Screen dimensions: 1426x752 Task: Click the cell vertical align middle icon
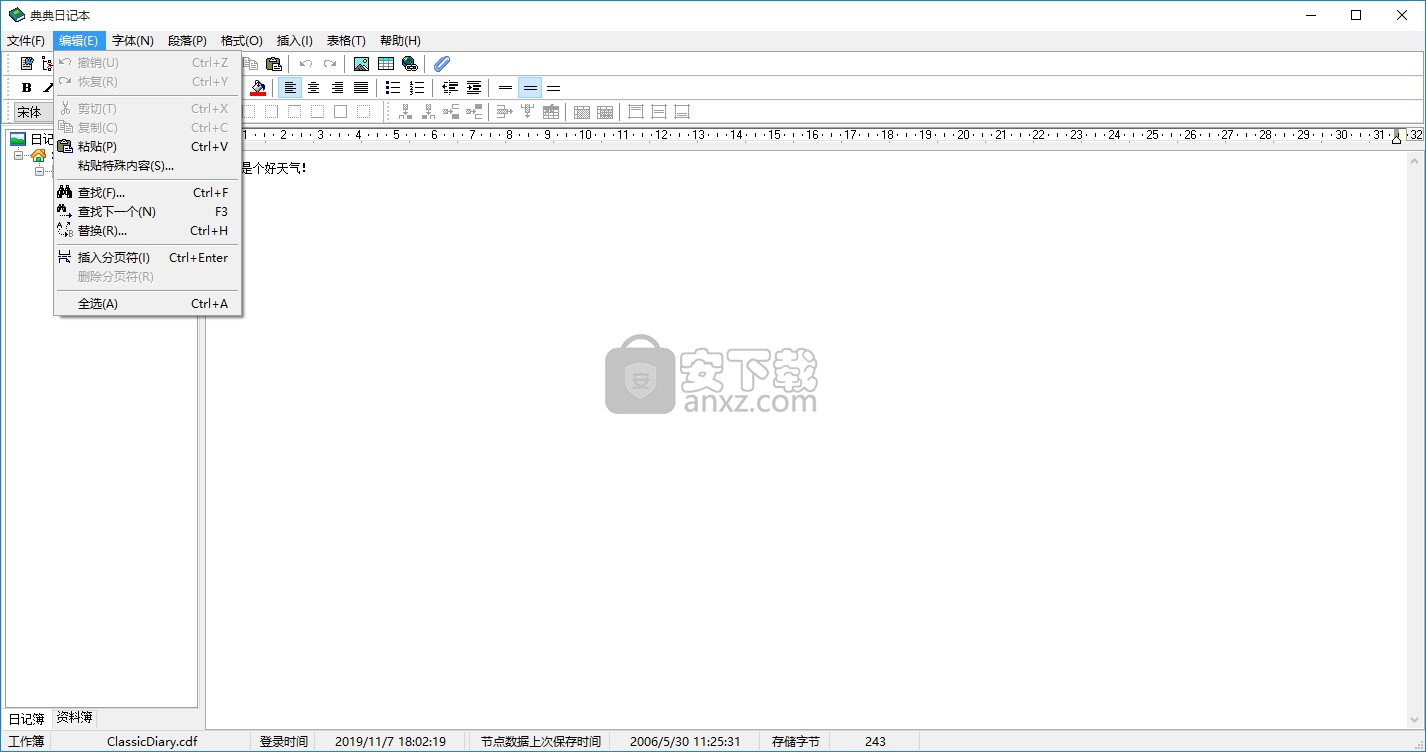tap(659, 111)
